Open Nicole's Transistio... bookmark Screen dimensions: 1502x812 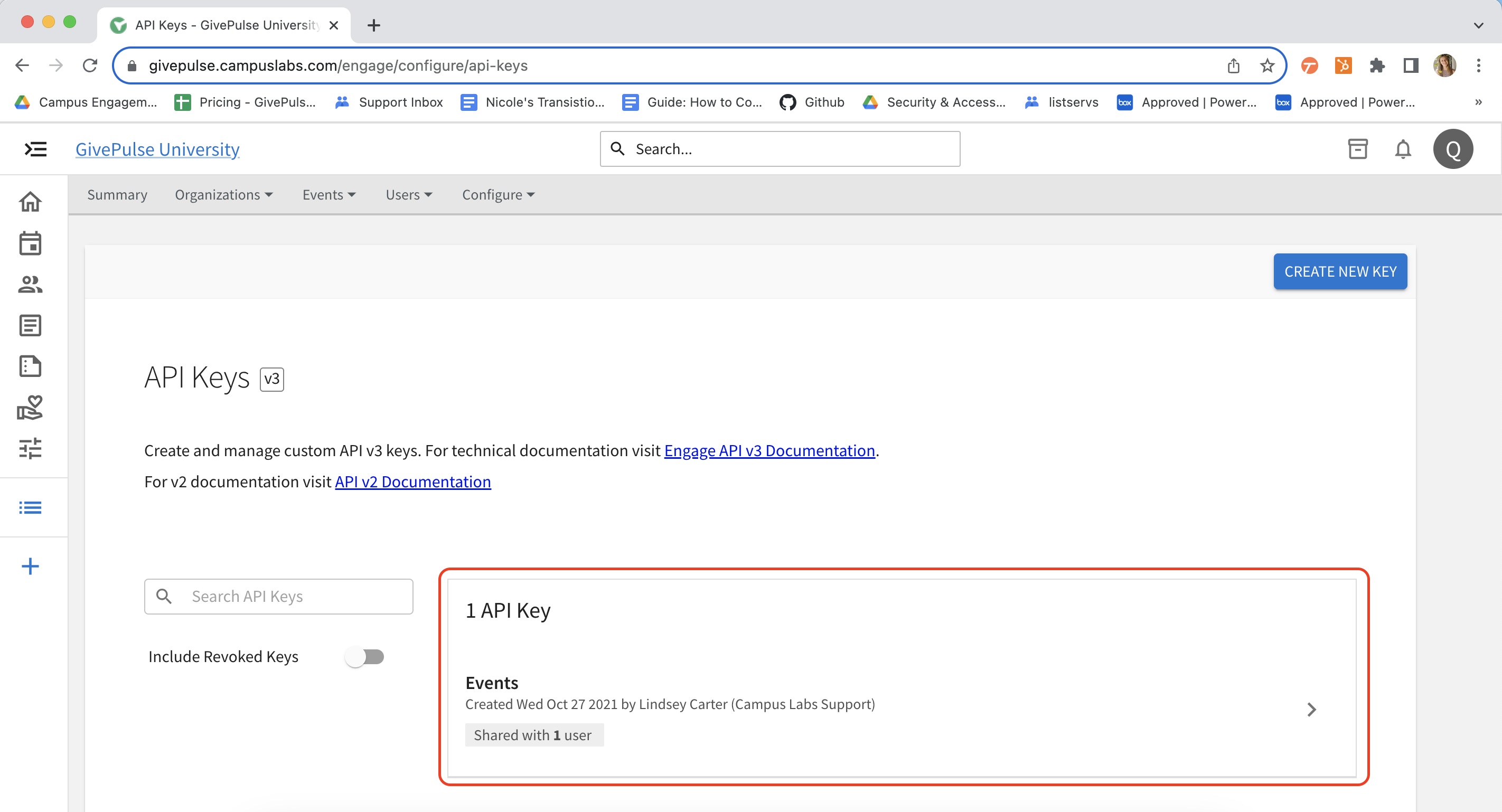point(532,102)
